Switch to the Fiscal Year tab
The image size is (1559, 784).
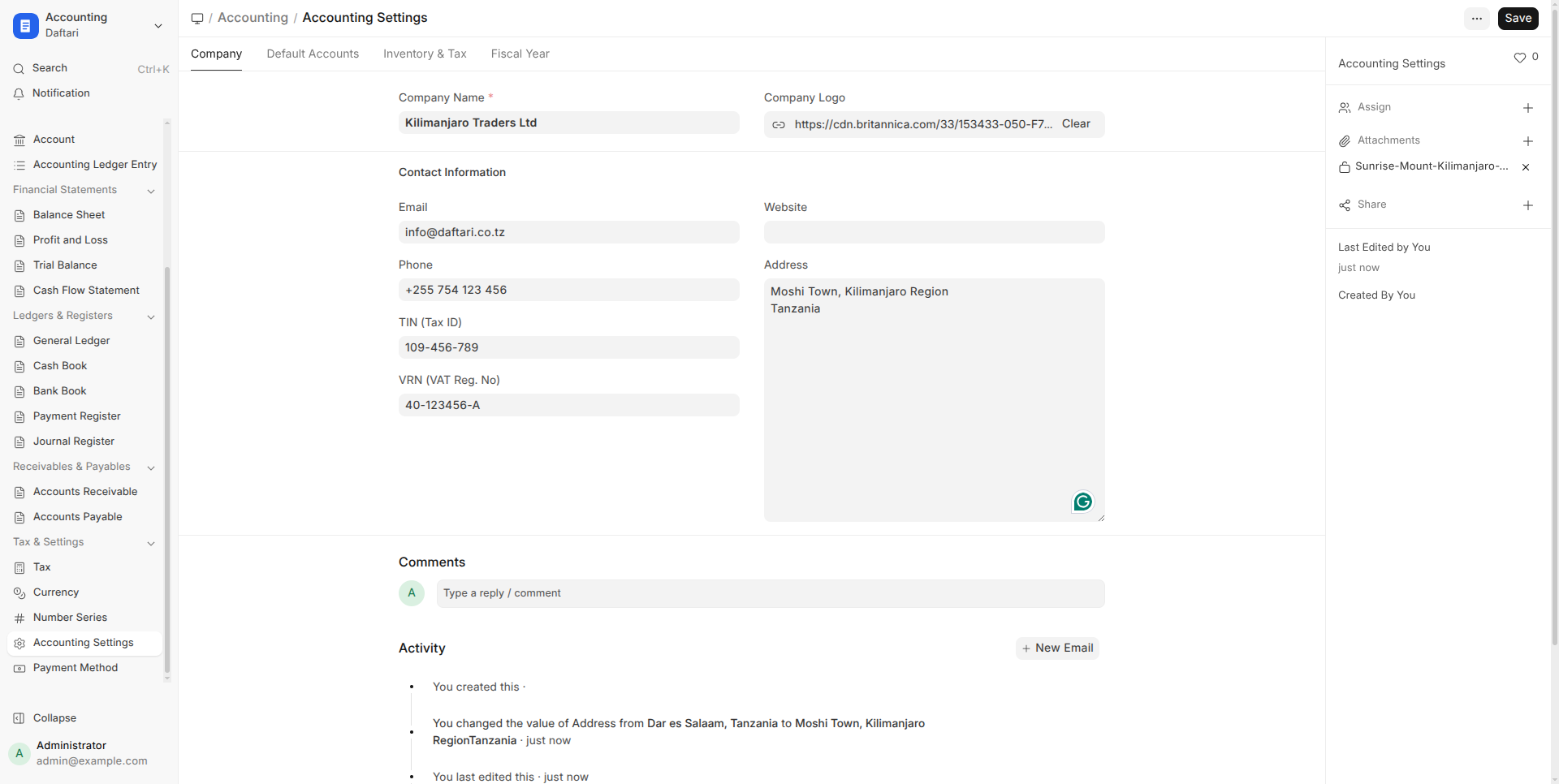[x=520, y=54]
